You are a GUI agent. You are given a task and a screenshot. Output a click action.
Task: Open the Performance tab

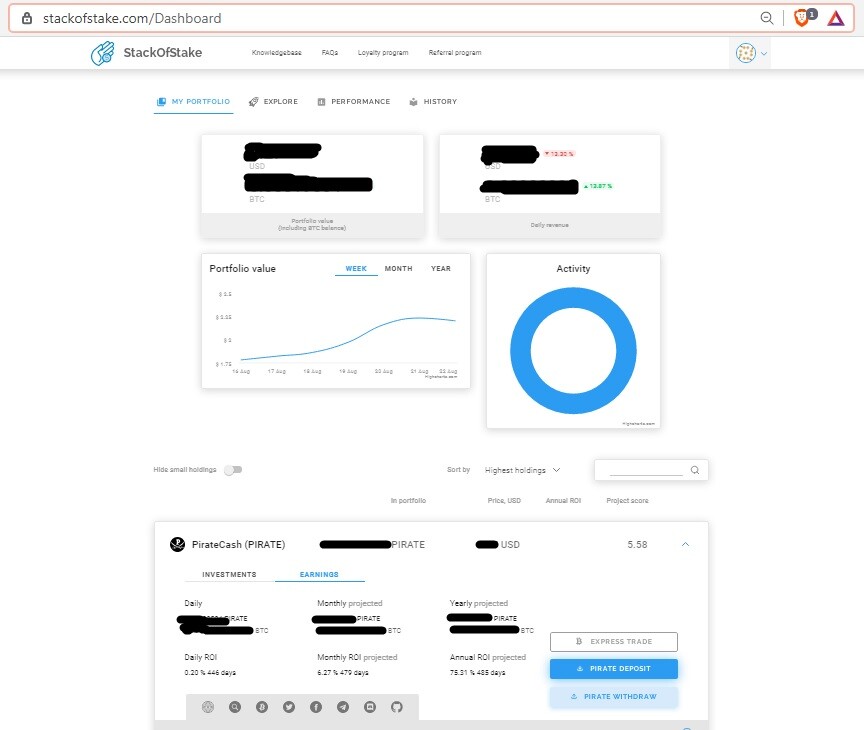[x=354, y=102]
